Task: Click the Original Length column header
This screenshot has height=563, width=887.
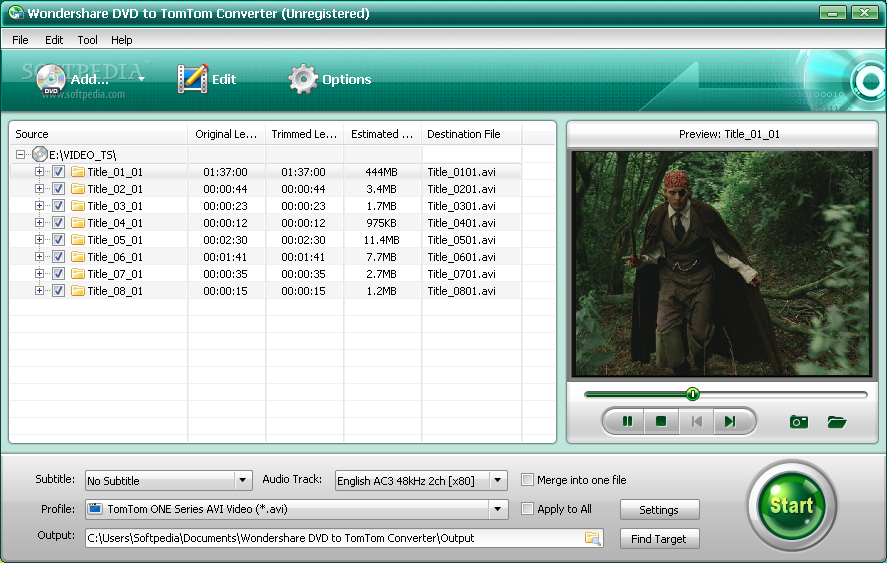Action: pos(226,134)
